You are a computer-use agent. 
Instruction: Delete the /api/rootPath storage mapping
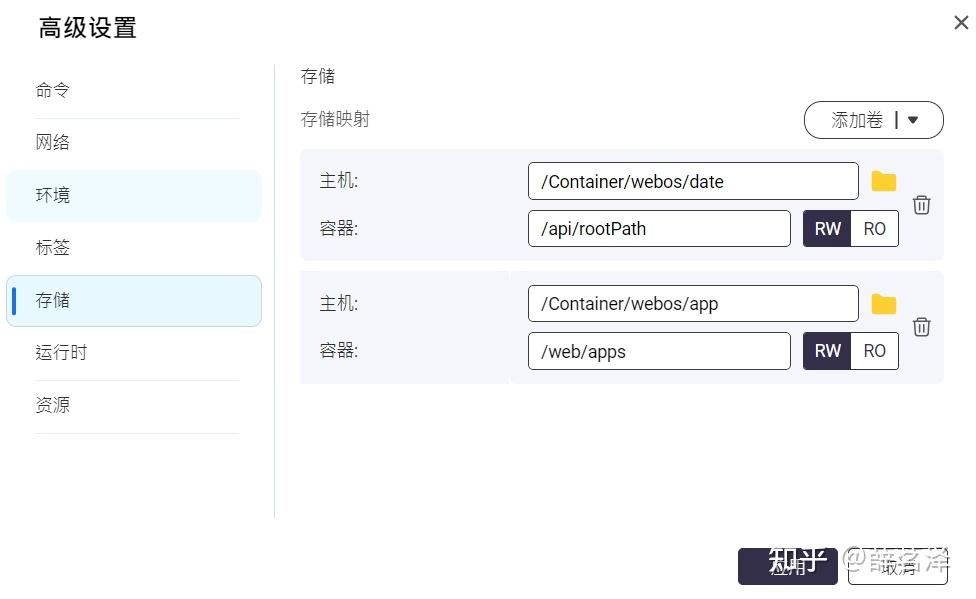pyautogui.click(x=921, y=205)
